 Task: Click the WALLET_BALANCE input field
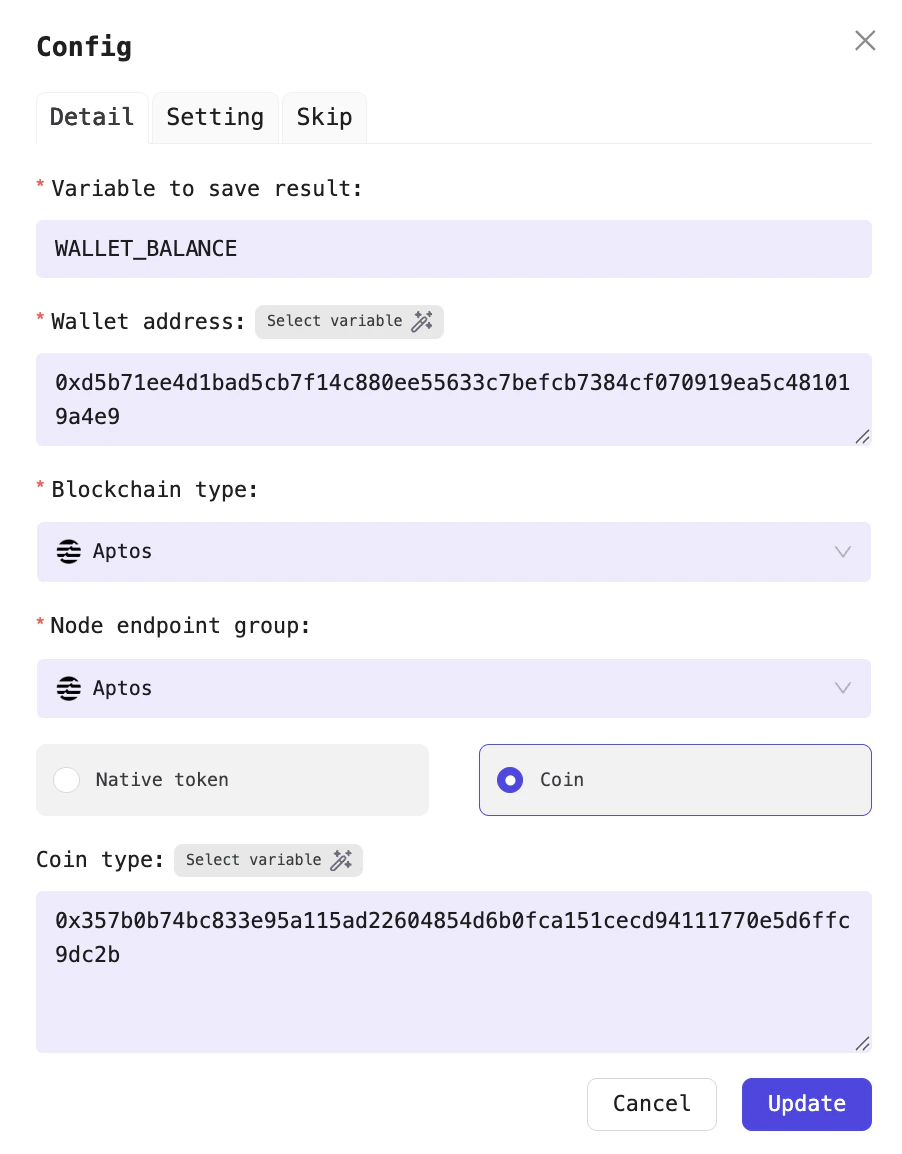[453, 248]
